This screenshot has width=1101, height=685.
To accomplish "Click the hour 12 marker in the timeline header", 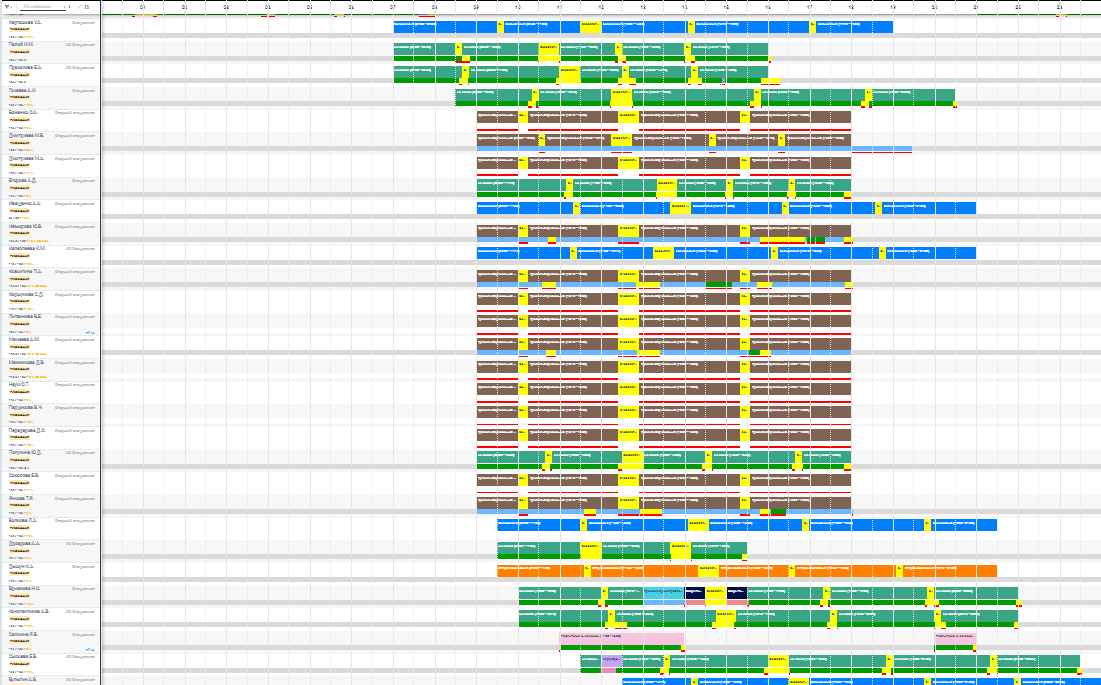I will 601,6.
